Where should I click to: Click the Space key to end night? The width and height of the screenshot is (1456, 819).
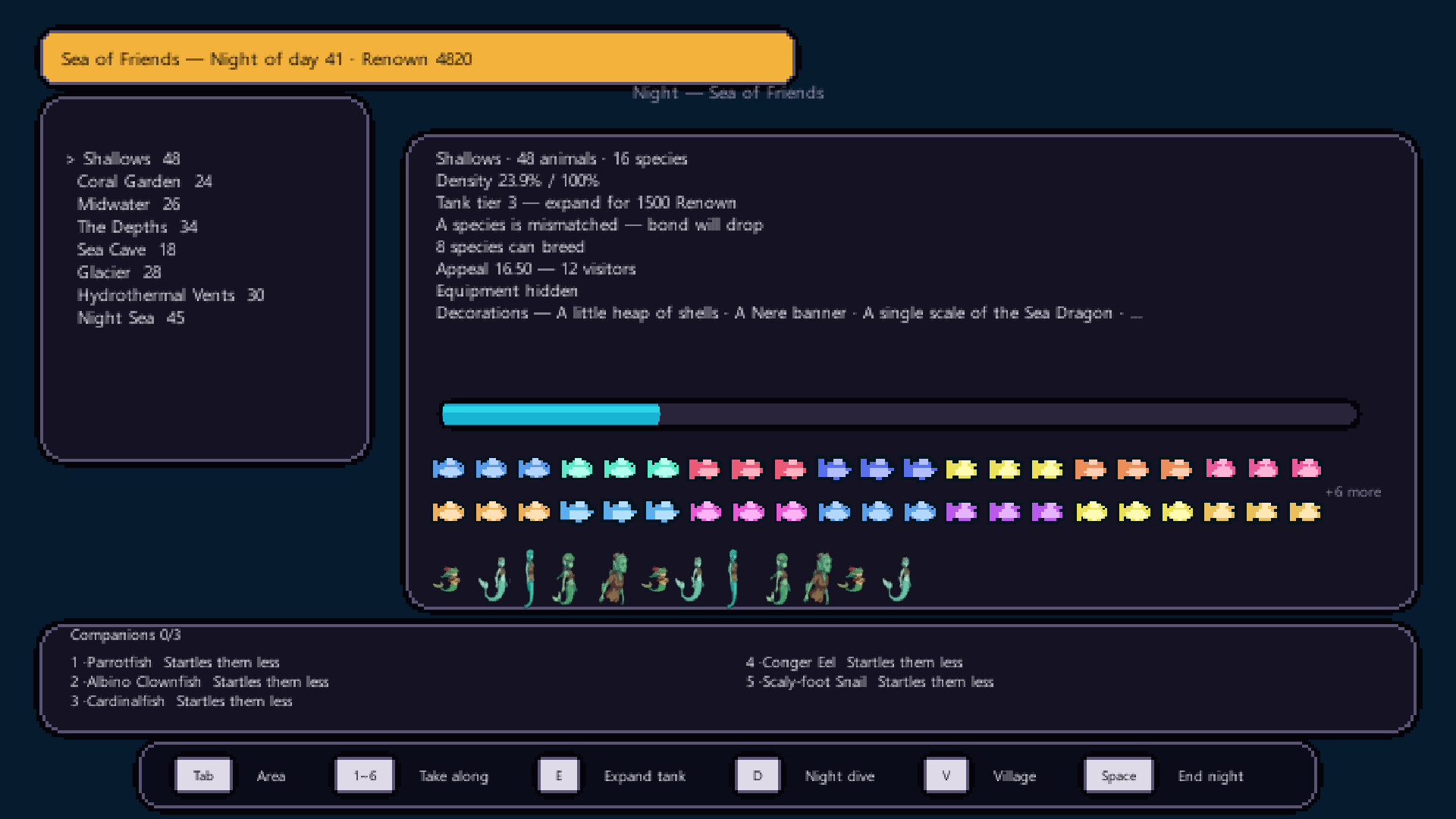pos(1119,776)
